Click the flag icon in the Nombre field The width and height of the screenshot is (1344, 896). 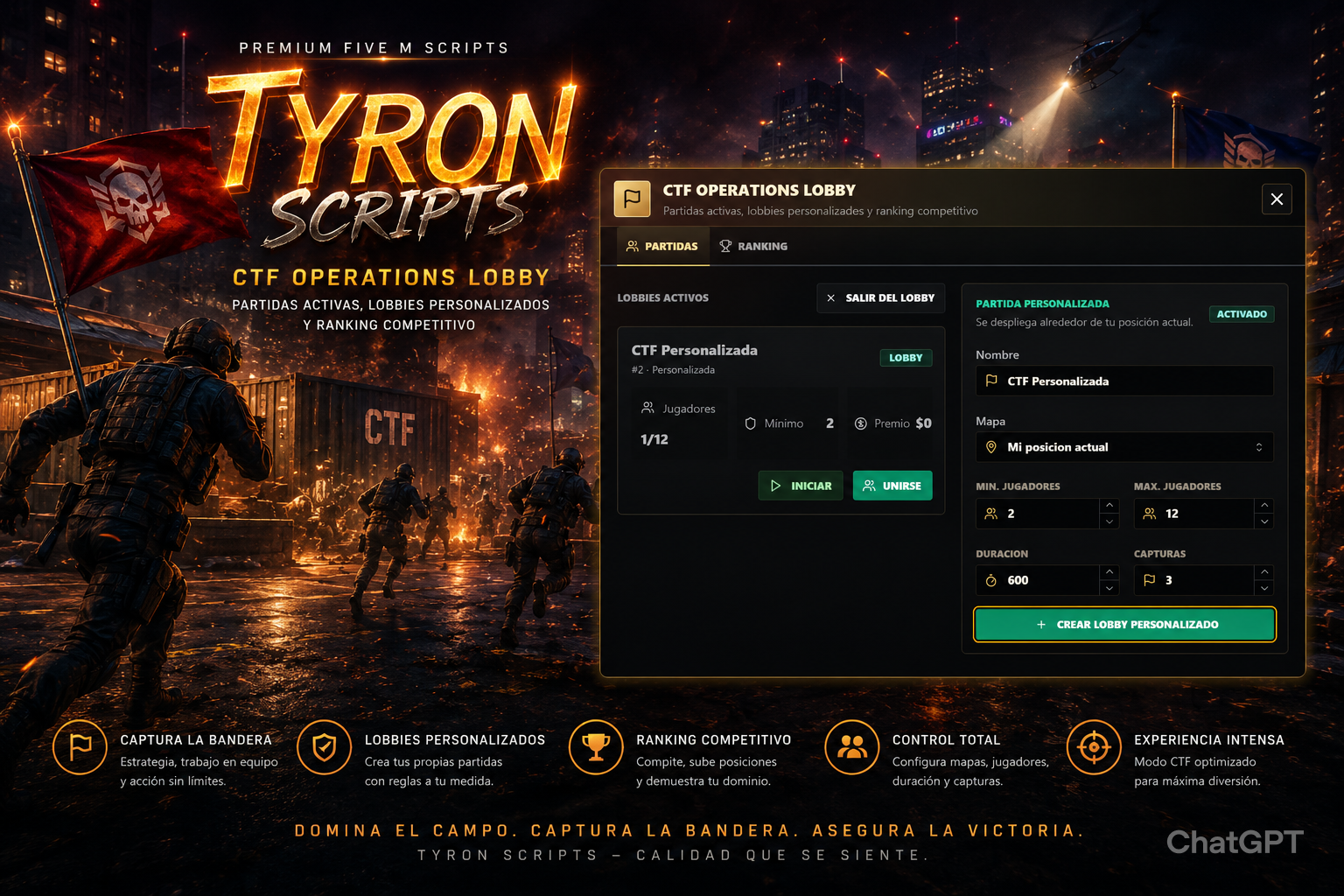click(x=991, y=381)
